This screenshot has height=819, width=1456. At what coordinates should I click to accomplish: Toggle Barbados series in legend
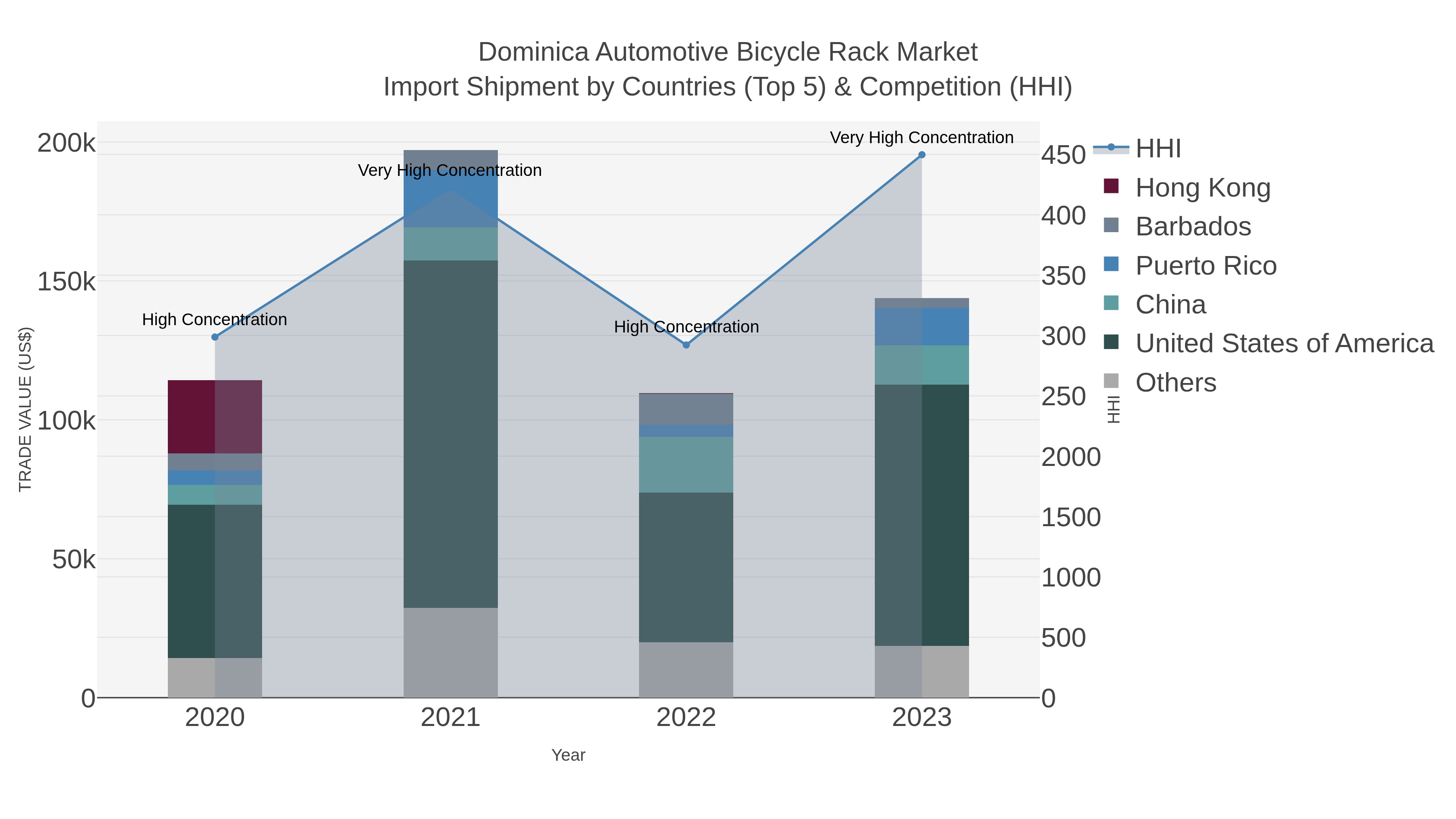pyautogui.click(x=1177, y=226)
